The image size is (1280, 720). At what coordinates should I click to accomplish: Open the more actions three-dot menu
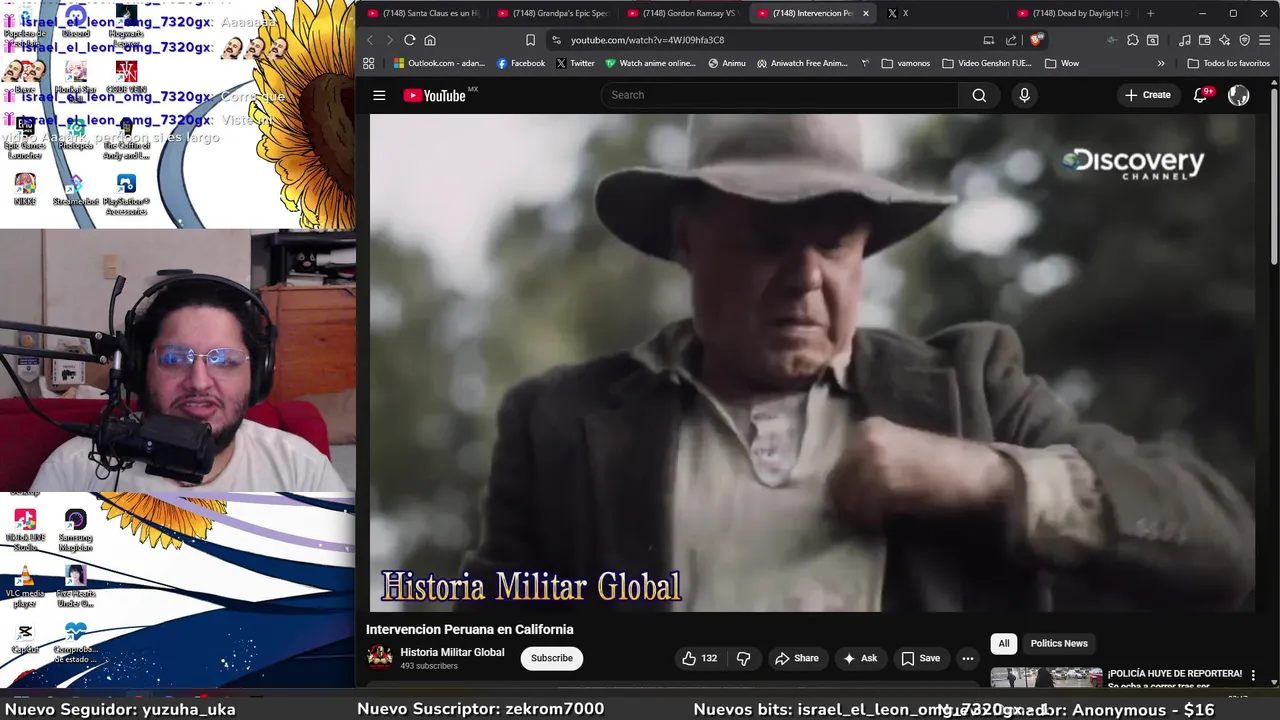point(968,658)
